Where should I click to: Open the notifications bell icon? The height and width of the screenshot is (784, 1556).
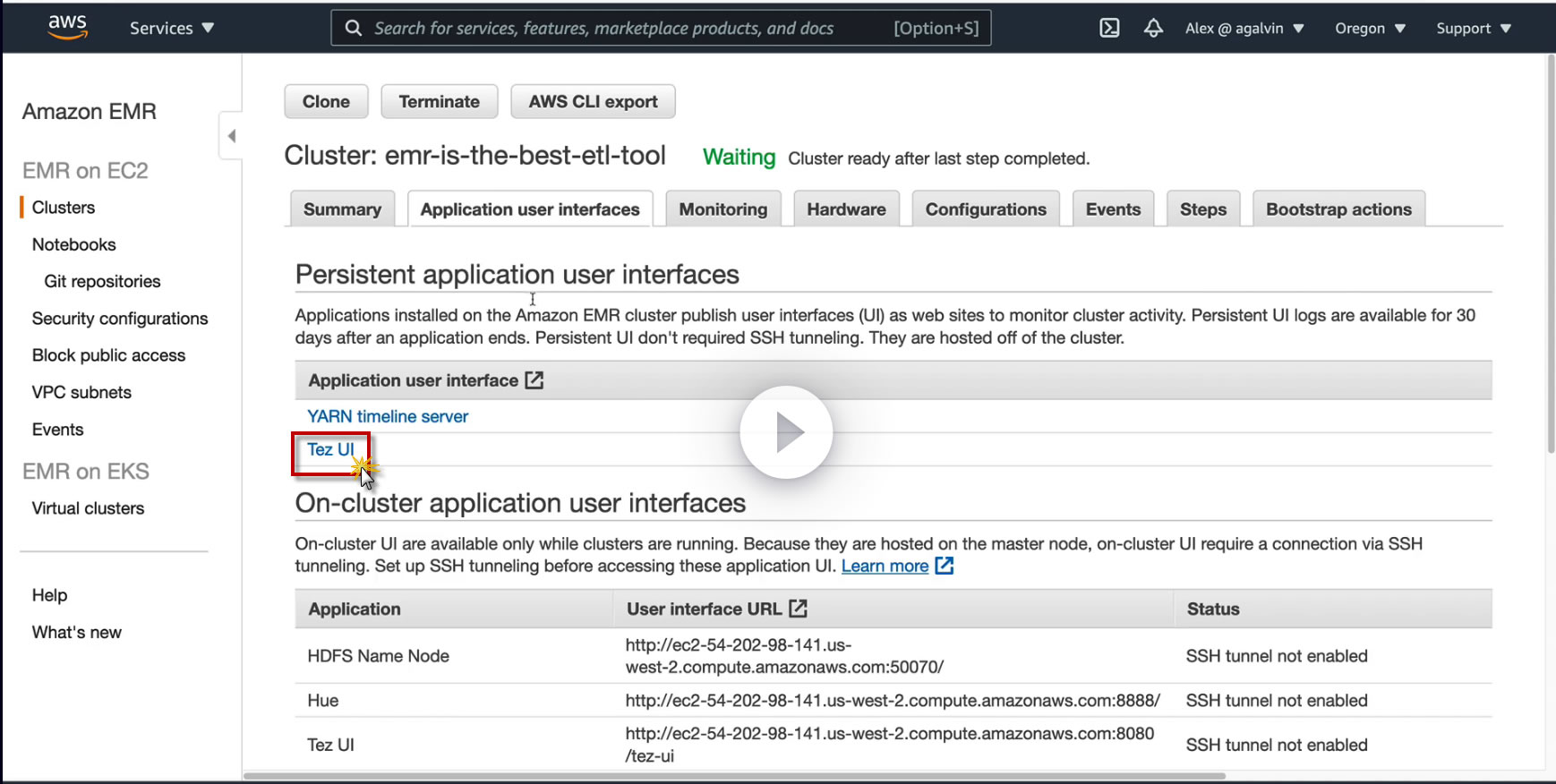[x=1153, y=28]
